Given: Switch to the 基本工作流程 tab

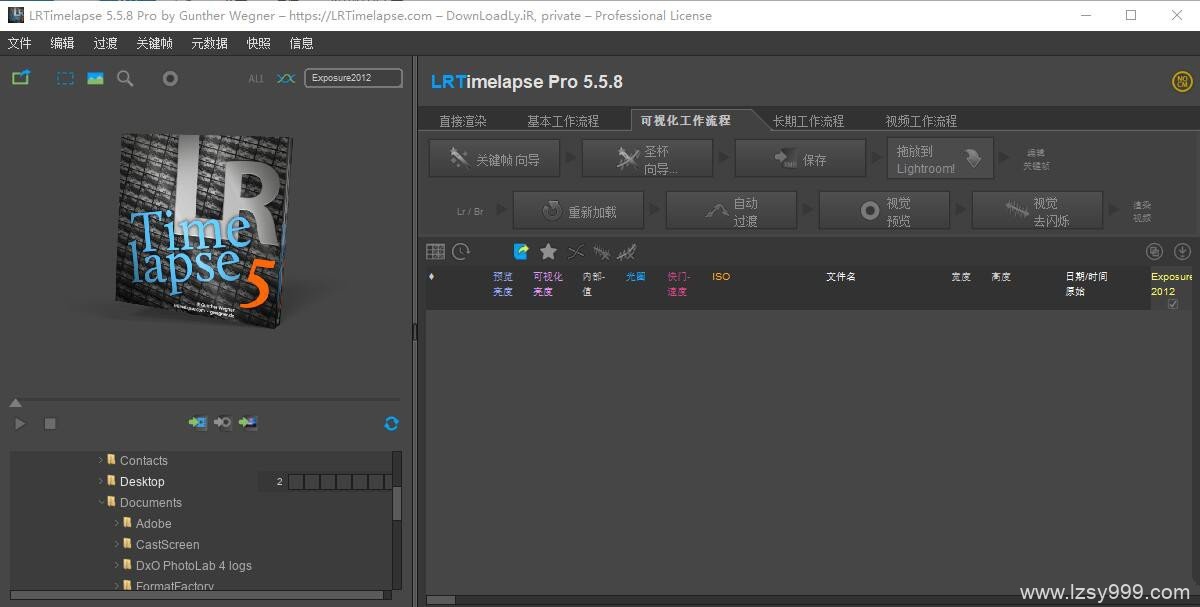Looking at the screenshot, I should [563, 121].
